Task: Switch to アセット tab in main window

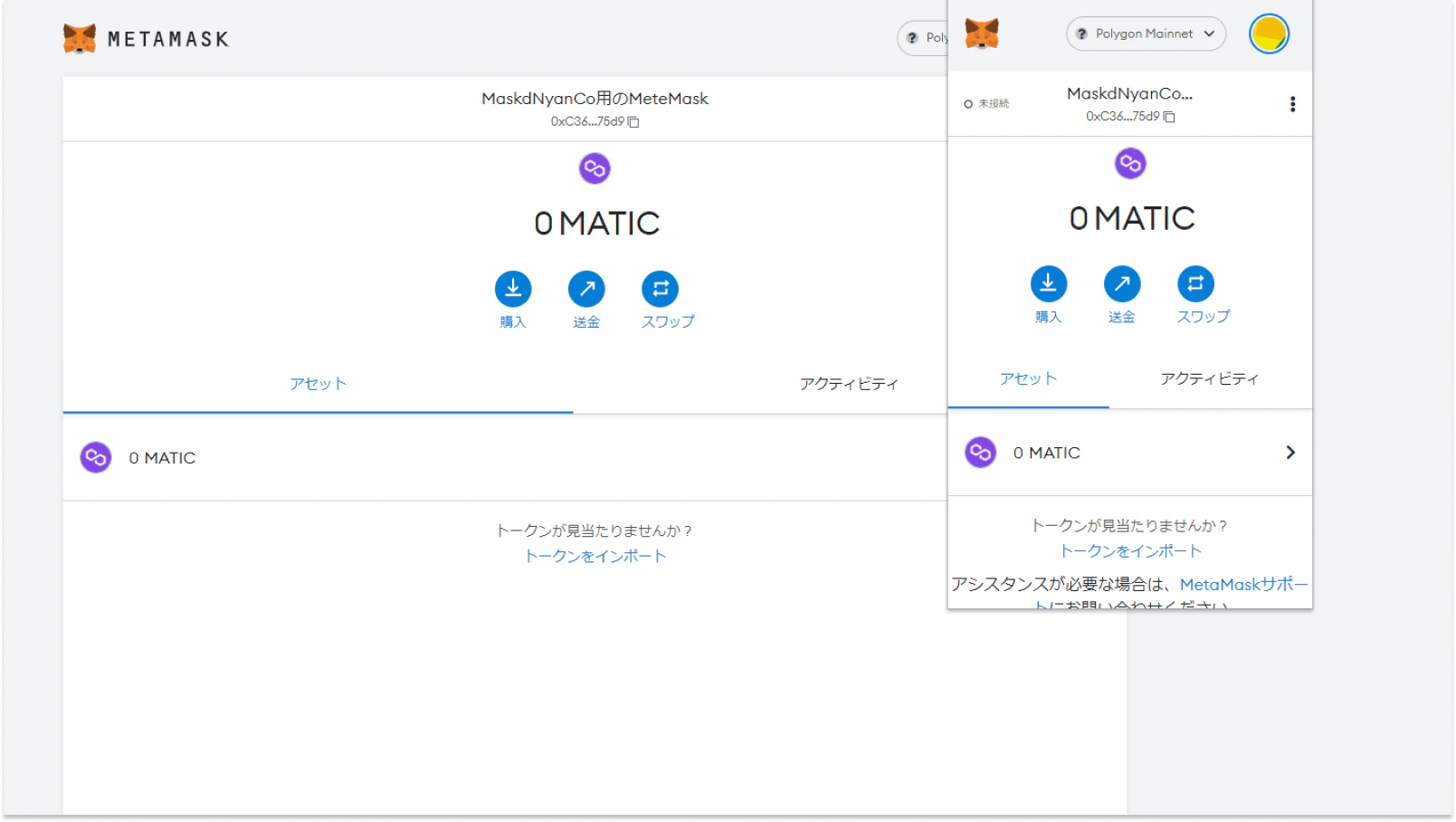Action: [x=318, y=384]
